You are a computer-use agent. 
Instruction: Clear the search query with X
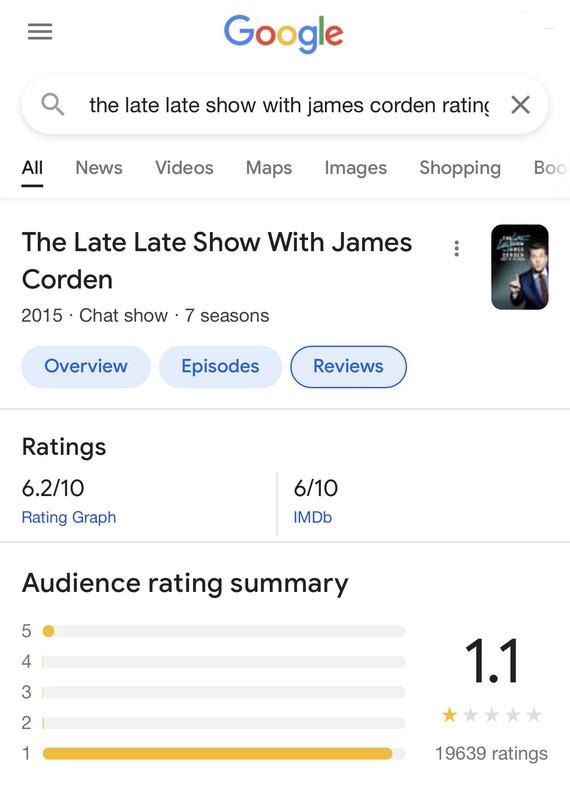pyautogui.click(x=521, y=105)
